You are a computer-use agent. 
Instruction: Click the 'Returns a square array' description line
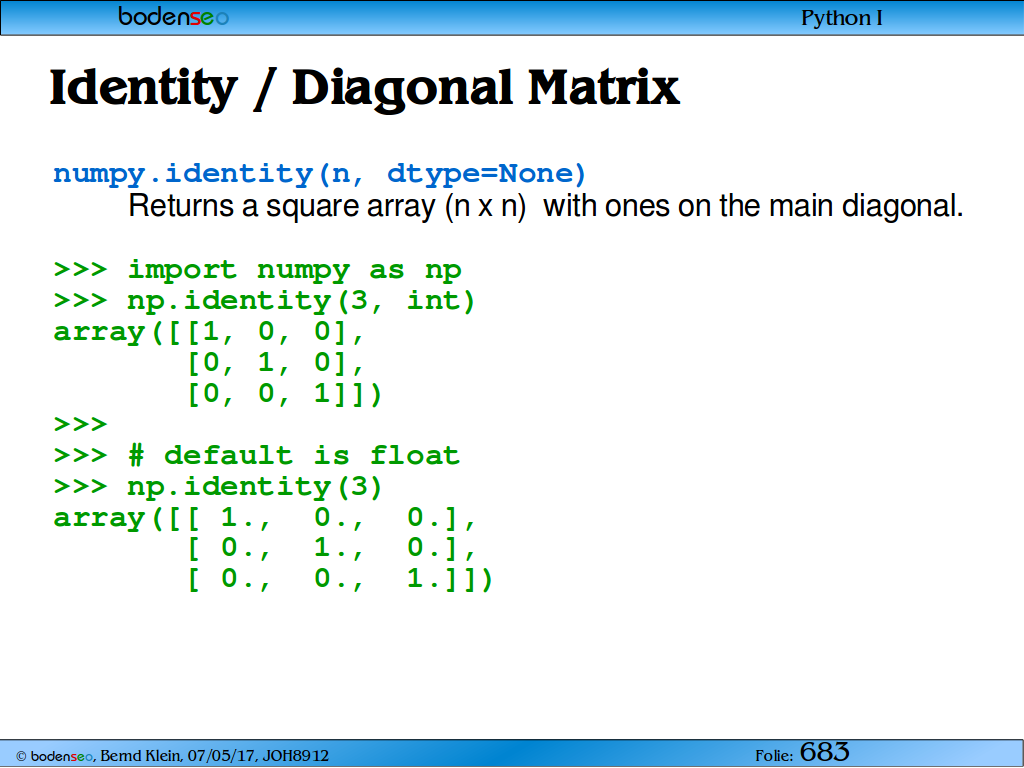click(545, 206)
